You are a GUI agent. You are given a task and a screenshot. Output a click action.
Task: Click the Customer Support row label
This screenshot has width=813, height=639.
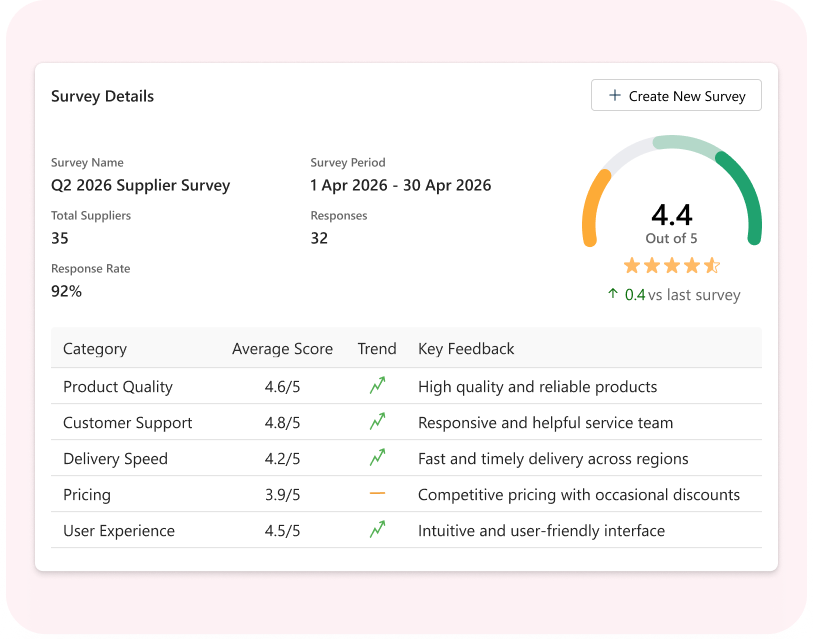[128, 423]
